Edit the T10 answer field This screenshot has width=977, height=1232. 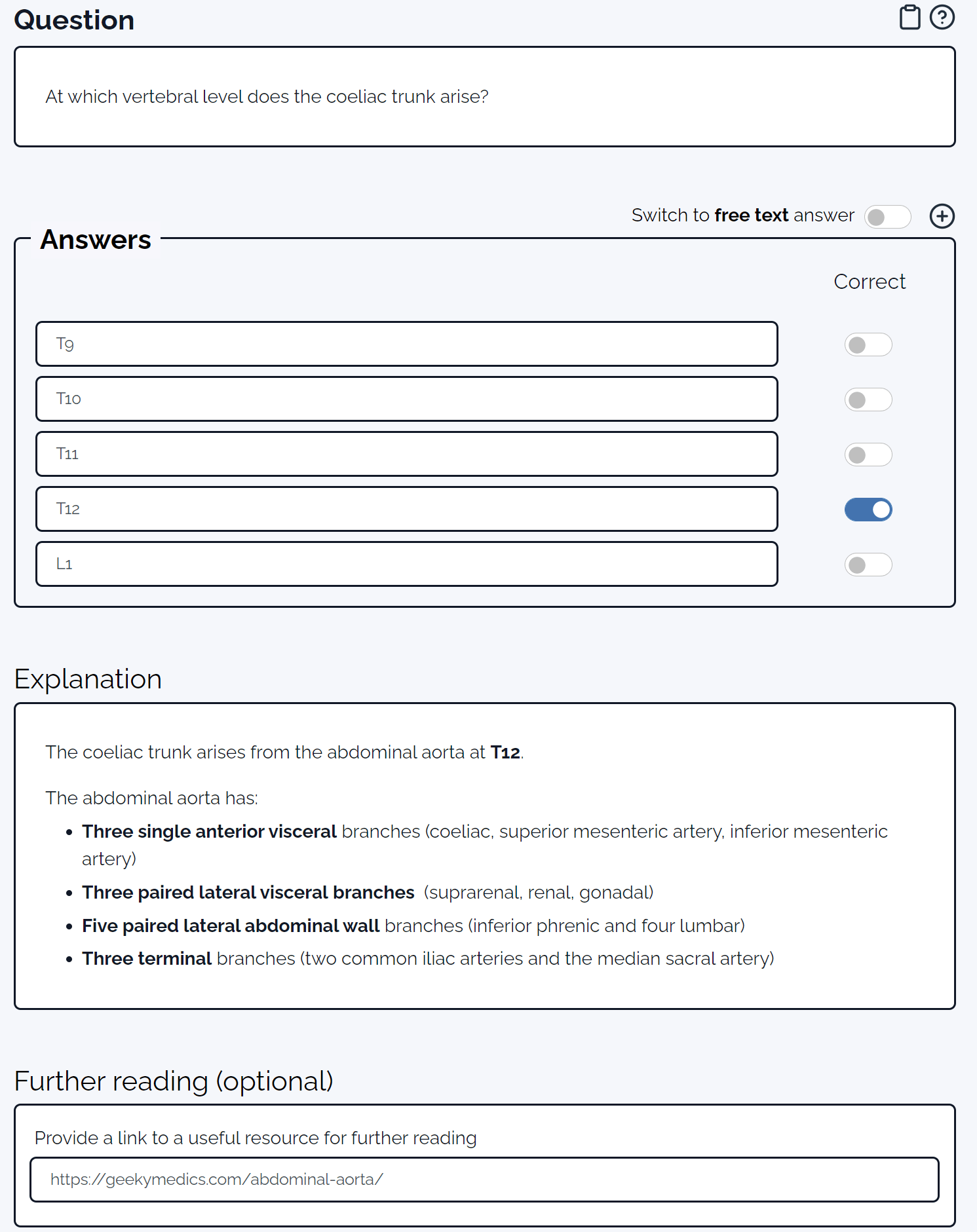tap(405, 399)
